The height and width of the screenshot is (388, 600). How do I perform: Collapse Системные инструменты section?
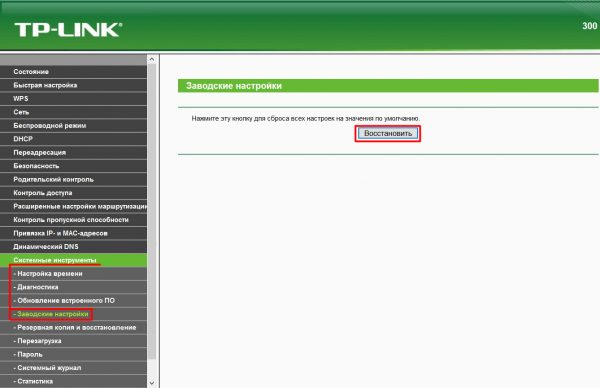(73, 260)
